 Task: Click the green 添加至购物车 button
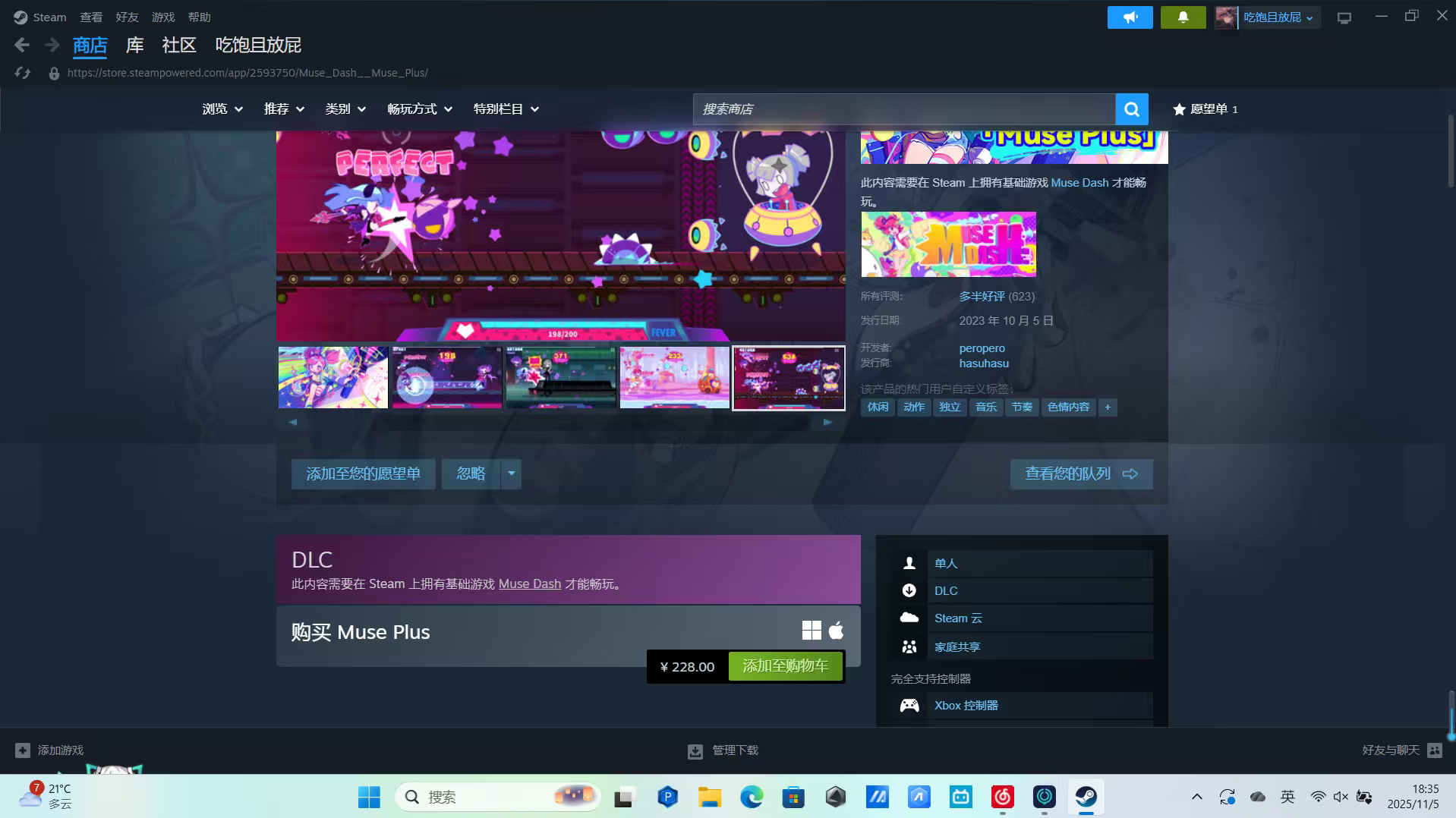(785, 666)
